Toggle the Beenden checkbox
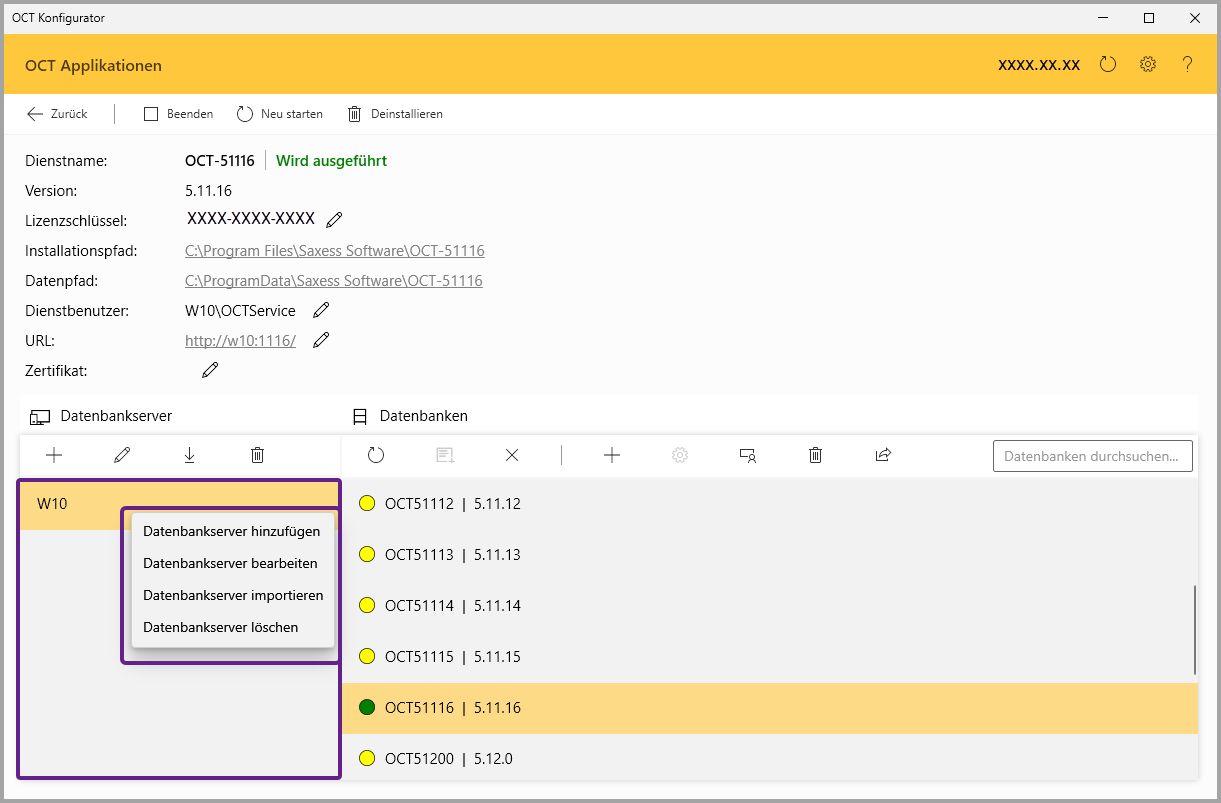Screen dimensions: 1221x803 (x=151, y=114)
